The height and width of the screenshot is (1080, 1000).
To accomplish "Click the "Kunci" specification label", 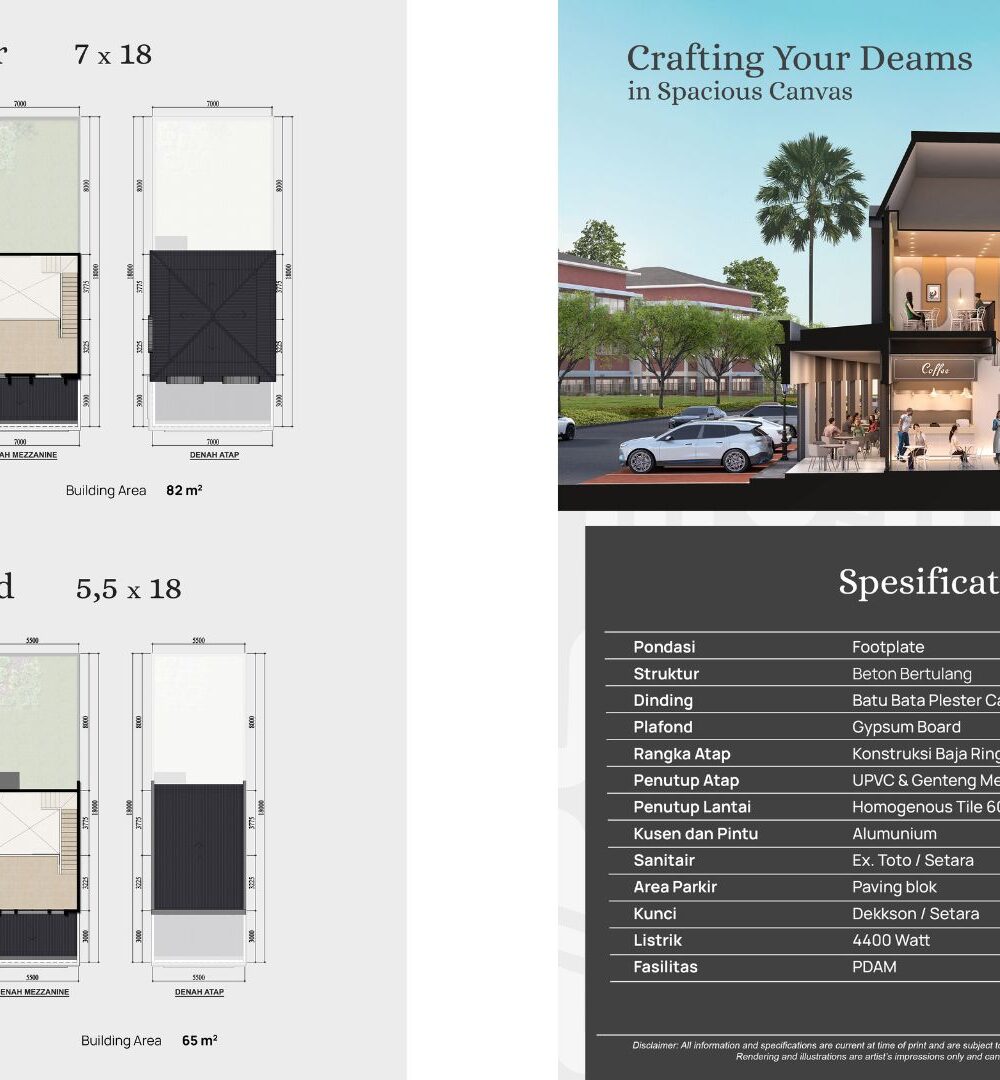I will click(x=655, y=913).
